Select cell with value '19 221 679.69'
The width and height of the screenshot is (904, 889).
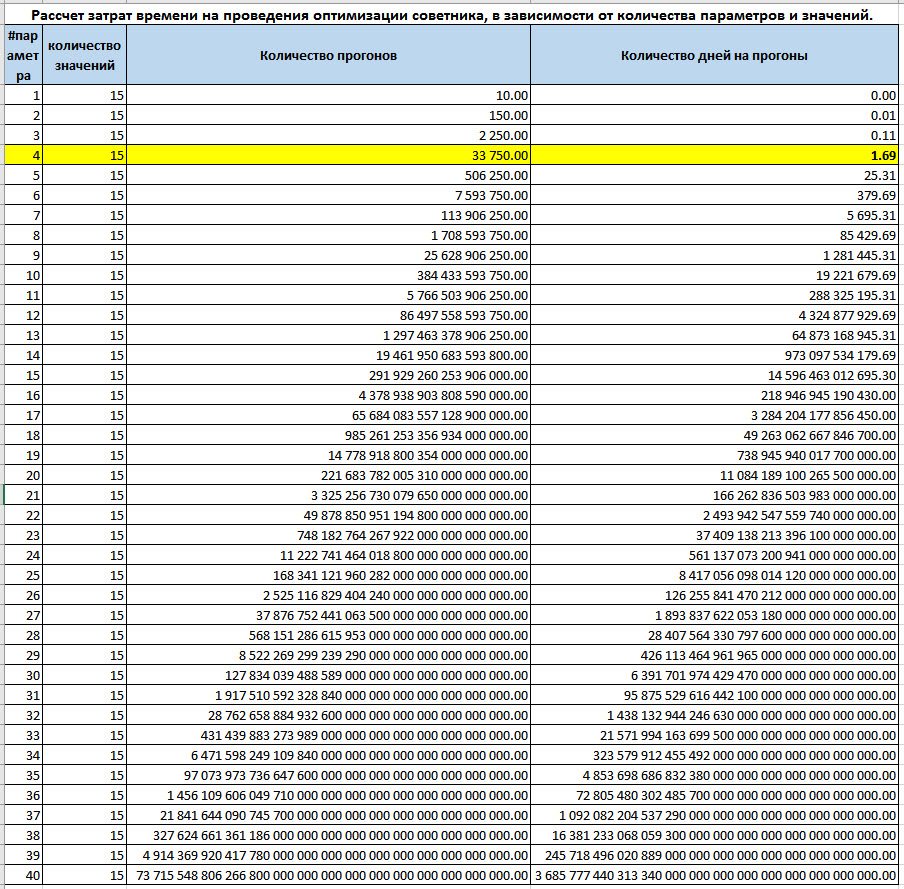click(x=714, y=275)
